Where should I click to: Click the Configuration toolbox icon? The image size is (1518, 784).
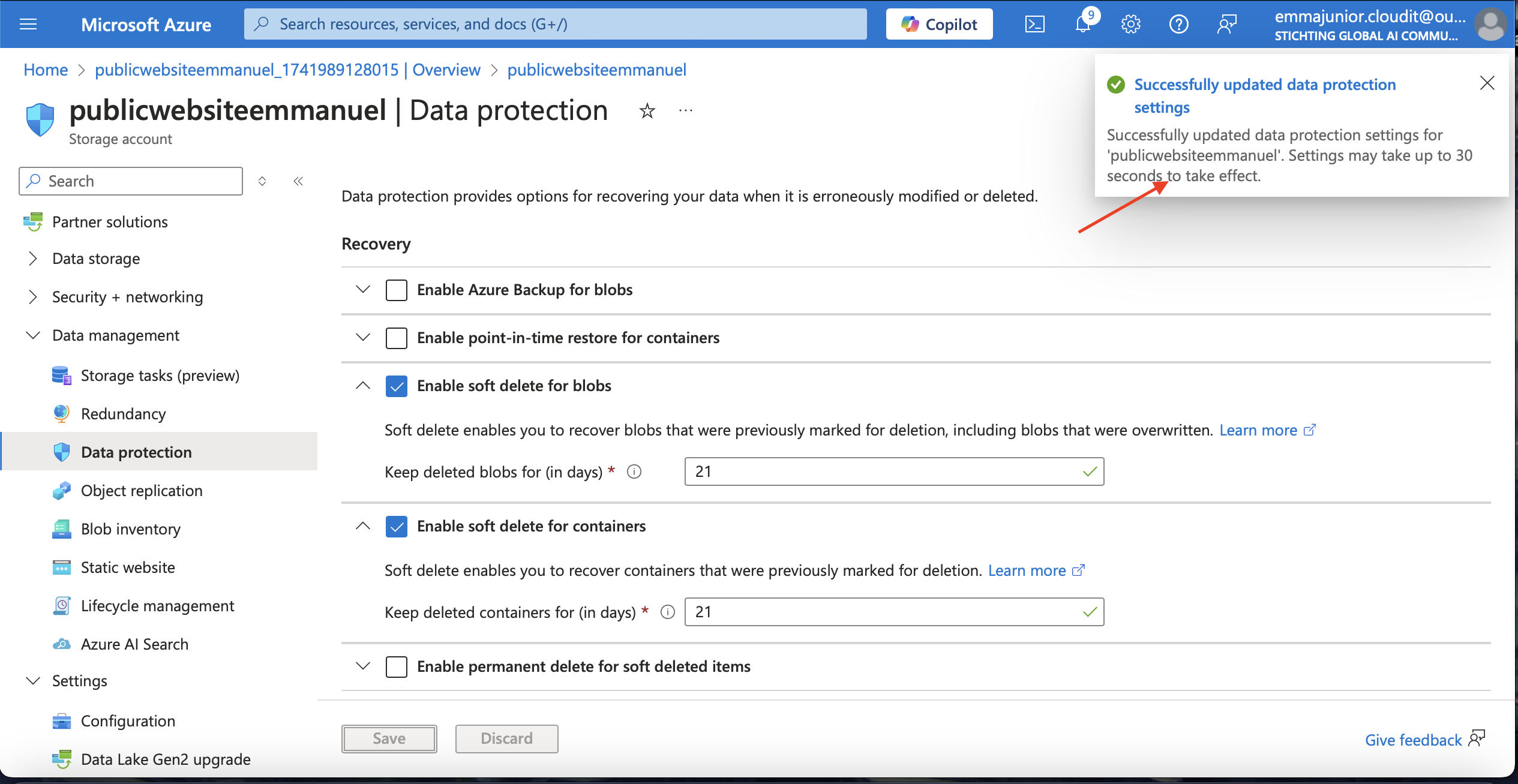click(x=62, y=721)
